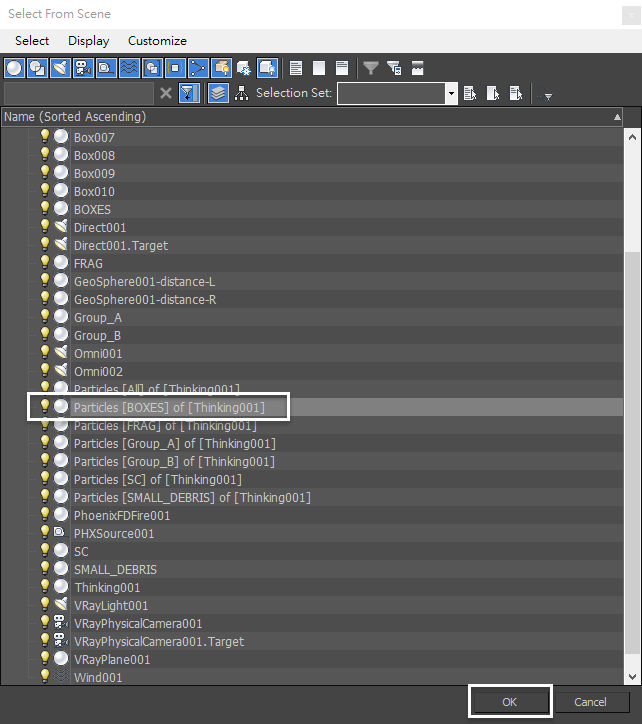
Task: Toggle the Display Groups filter icon
Action: [x=152, y=68]
